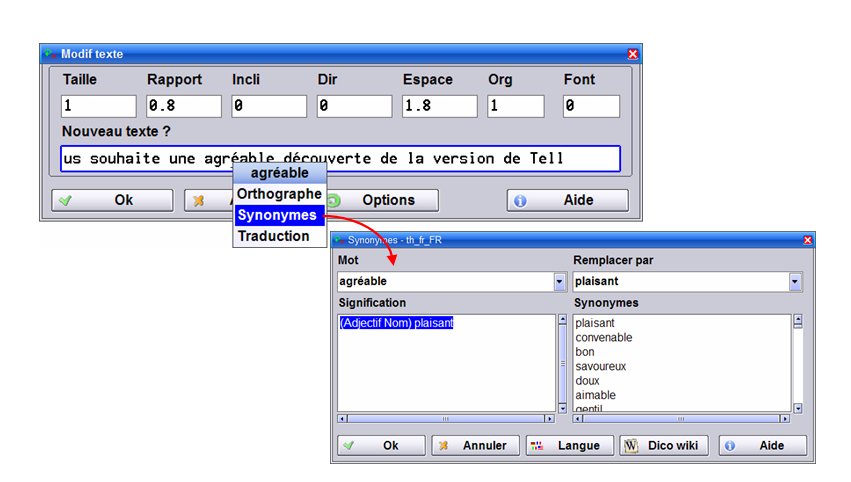Choose Traduction from the context menu
Viewport: 851px width, 482px height.
tap(280, 236)
